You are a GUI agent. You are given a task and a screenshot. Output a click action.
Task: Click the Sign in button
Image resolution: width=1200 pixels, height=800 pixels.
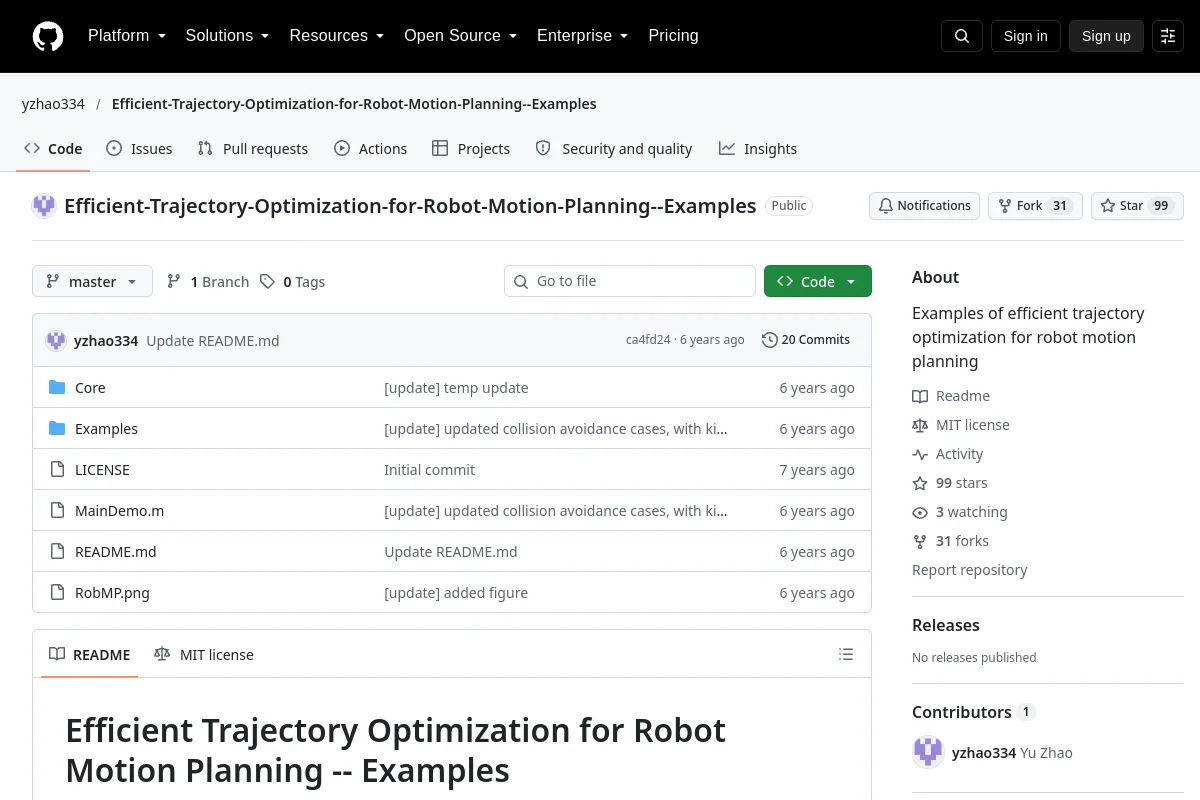1025,36
